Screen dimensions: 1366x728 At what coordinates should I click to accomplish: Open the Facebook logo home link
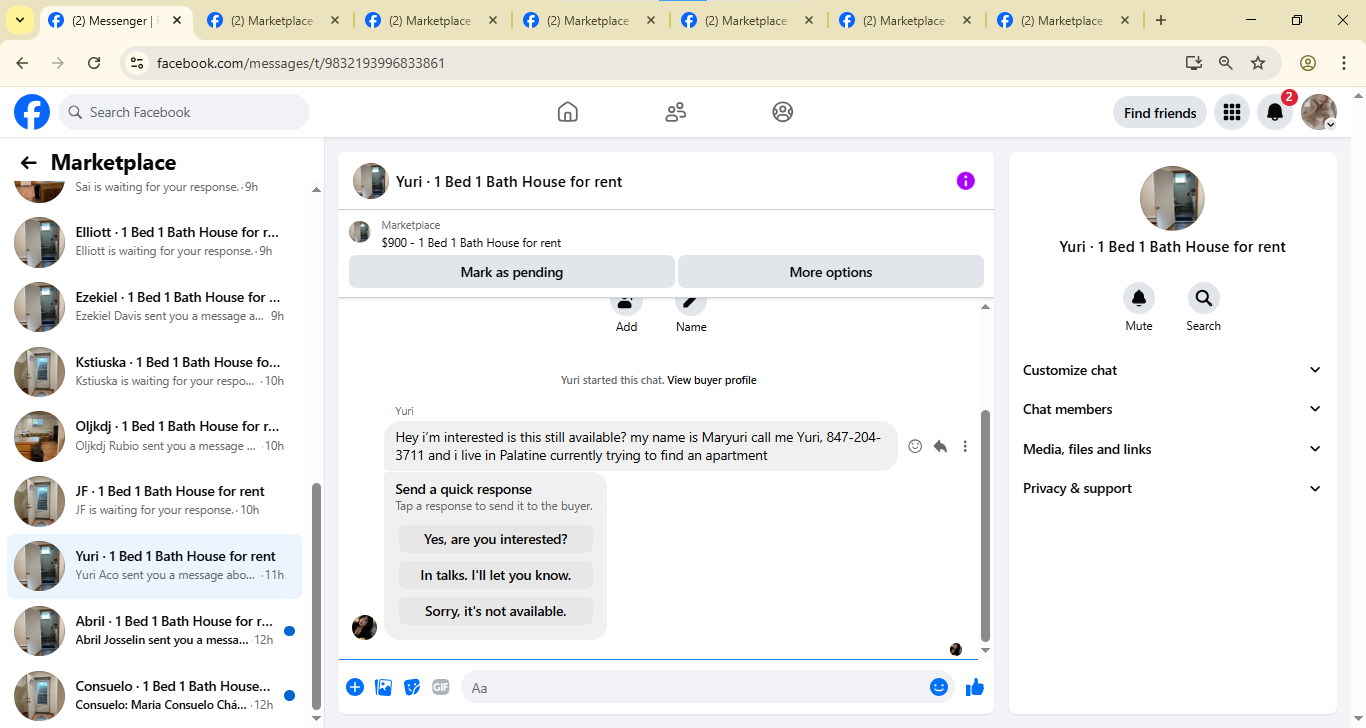pos(32,112)
